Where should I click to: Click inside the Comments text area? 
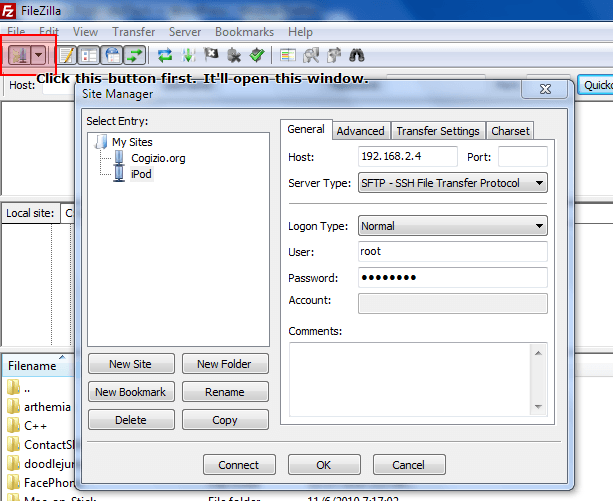pos(410,379)
